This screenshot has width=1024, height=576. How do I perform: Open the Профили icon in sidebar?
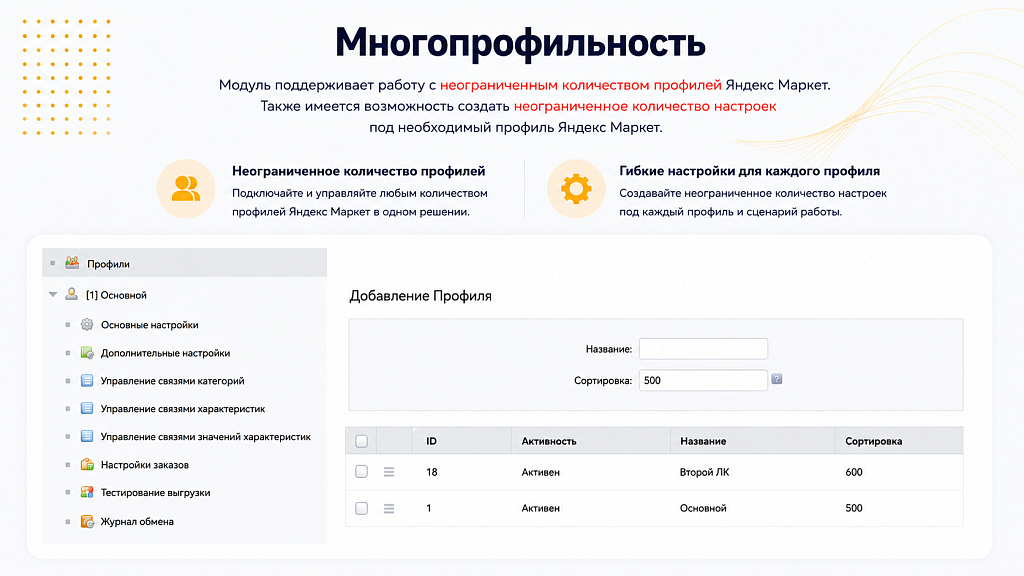point(72,263)
